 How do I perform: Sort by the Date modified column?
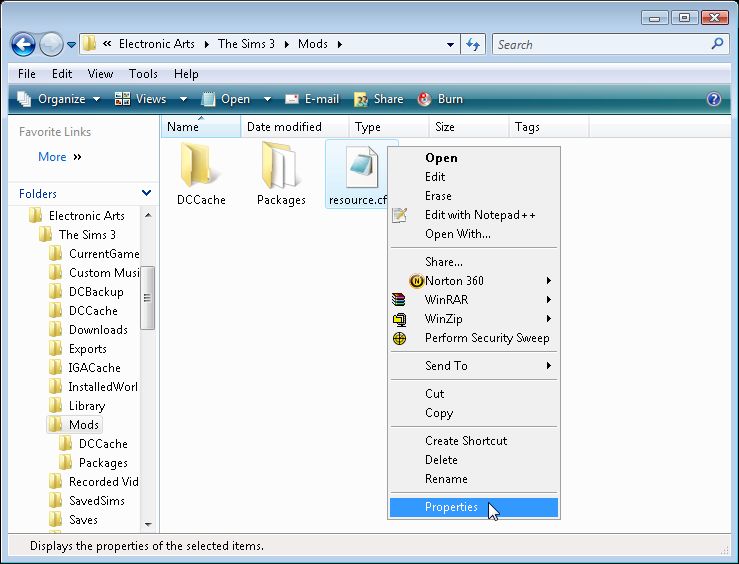pyautogui.click(x=295, y=127)
